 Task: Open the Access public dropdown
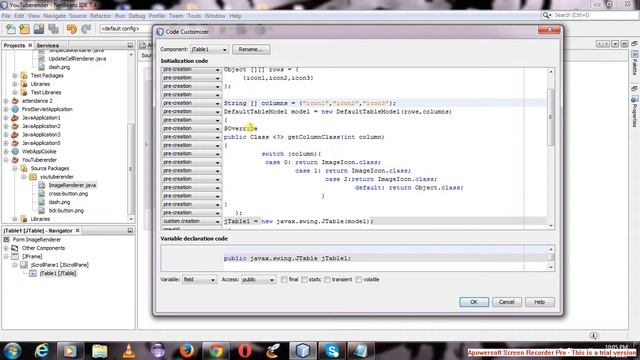[x=258, y=280]
